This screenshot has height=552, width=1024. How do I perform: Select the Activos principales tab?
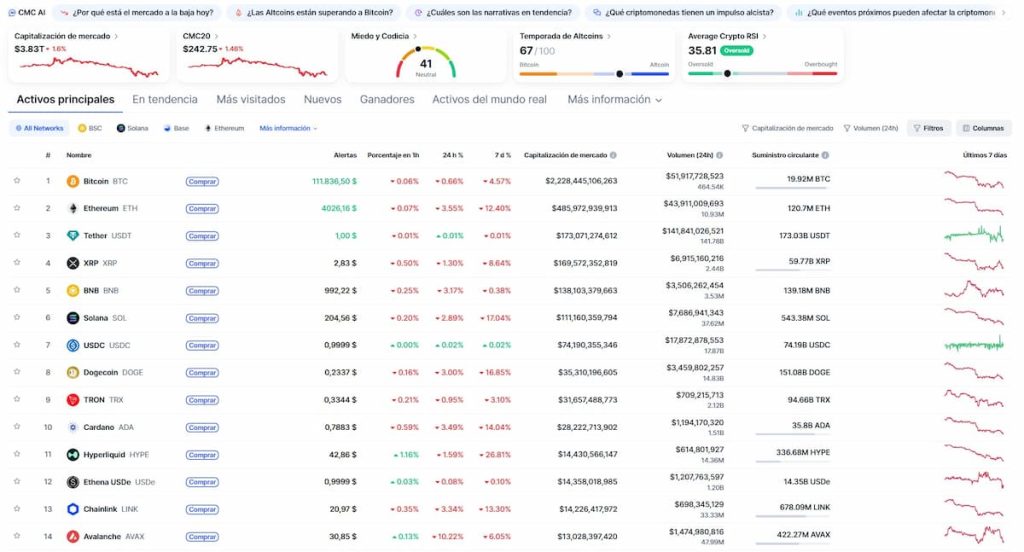coord(65,99)
